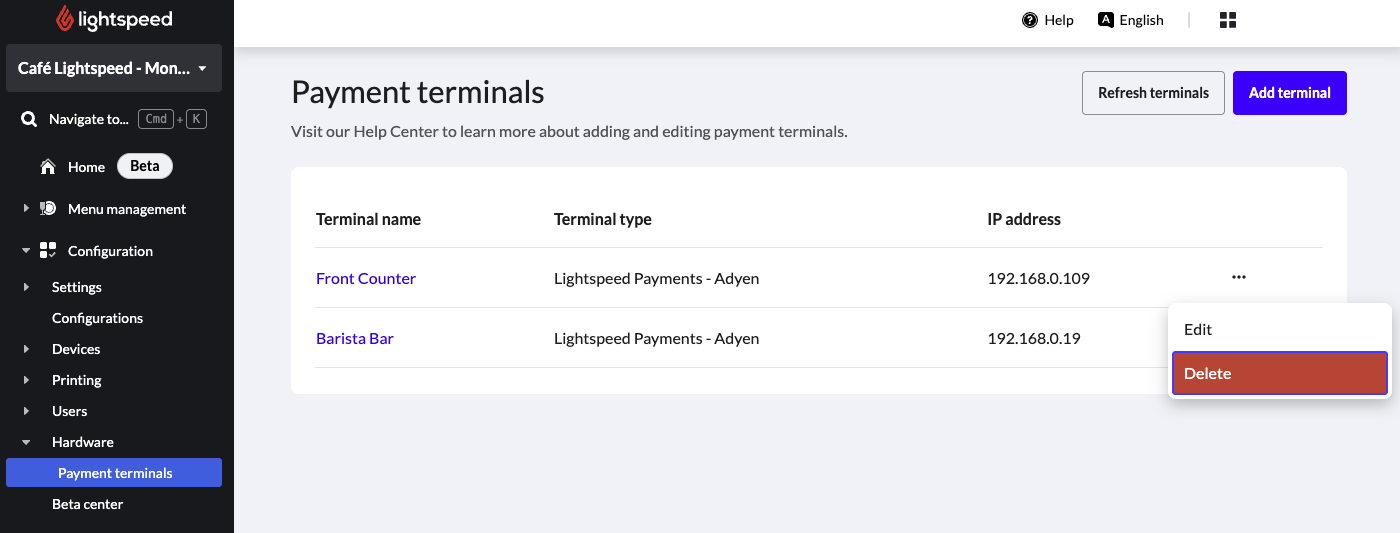The image size is (1400, 533).
Task: Click the Help question mark icon
Action: (1030, 20)
